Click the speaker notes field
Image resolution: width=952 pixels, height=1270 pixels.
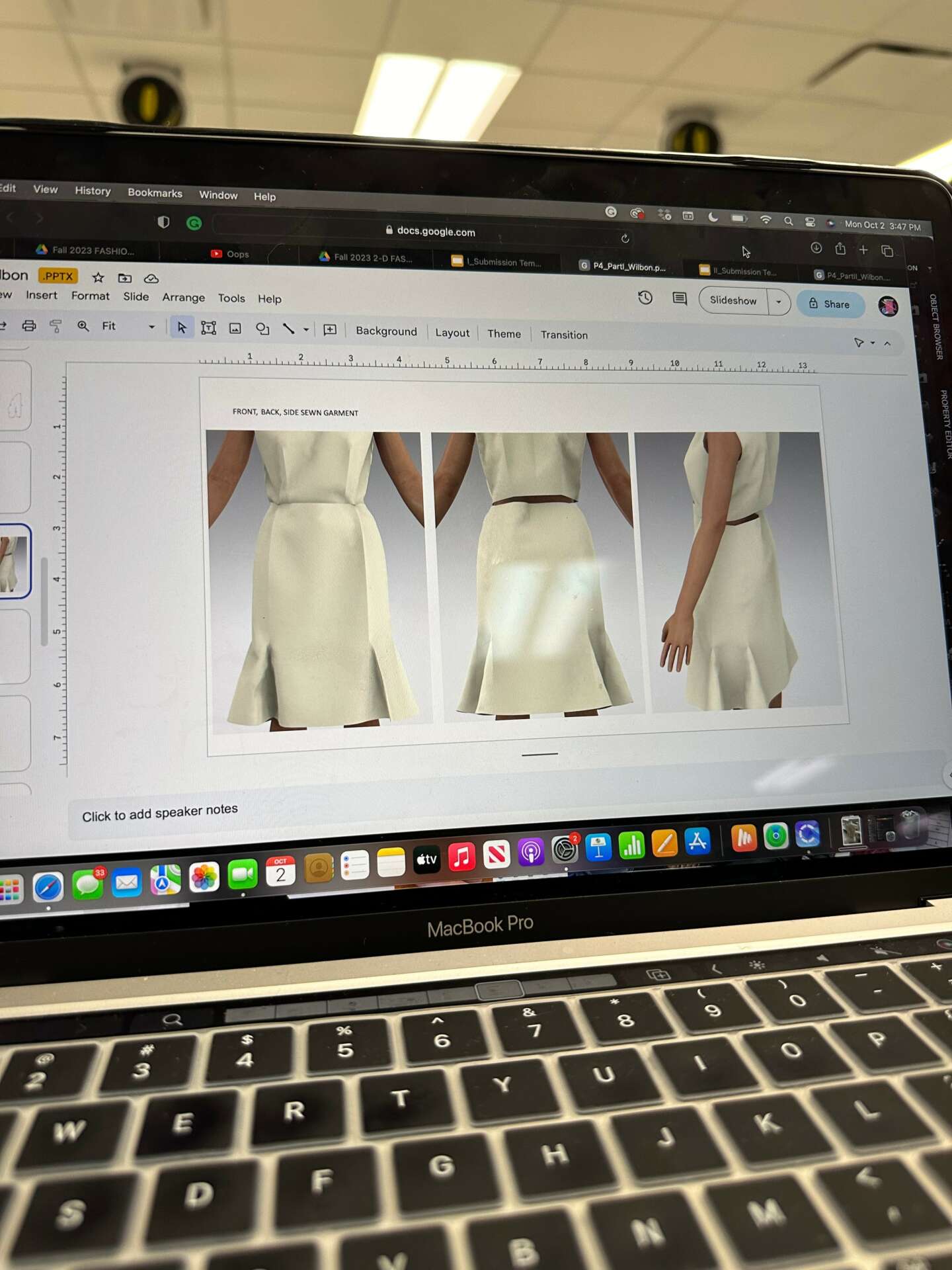pos(160,812)
